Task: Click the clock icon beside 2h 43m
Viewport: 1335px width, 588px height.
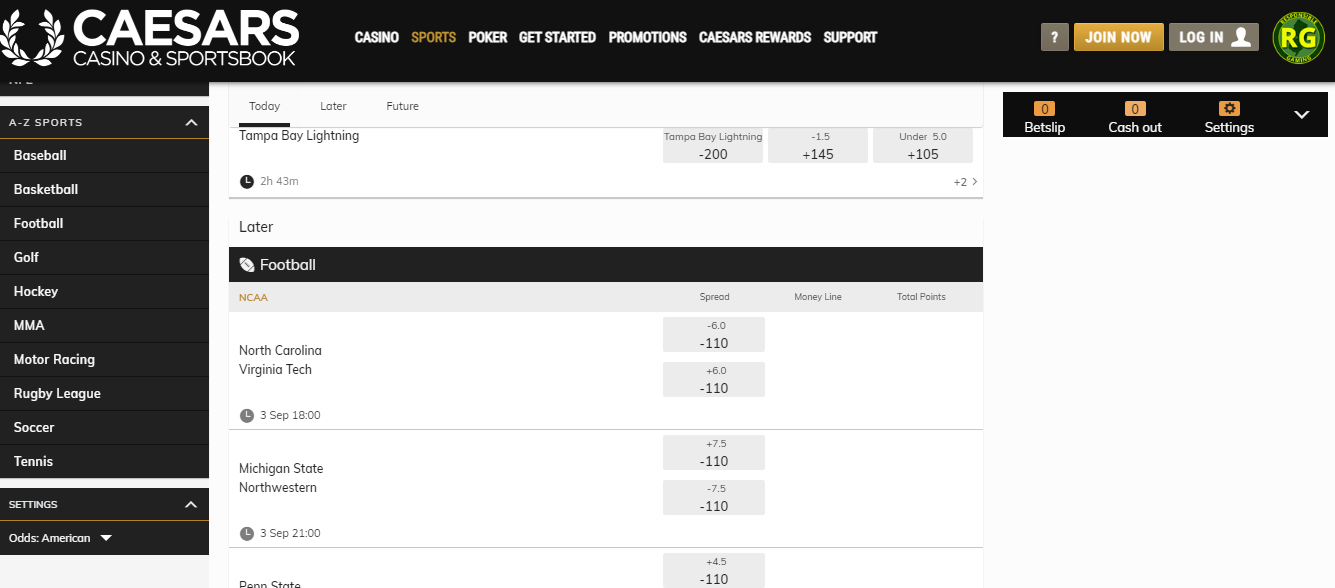Action: click(247, 181)
